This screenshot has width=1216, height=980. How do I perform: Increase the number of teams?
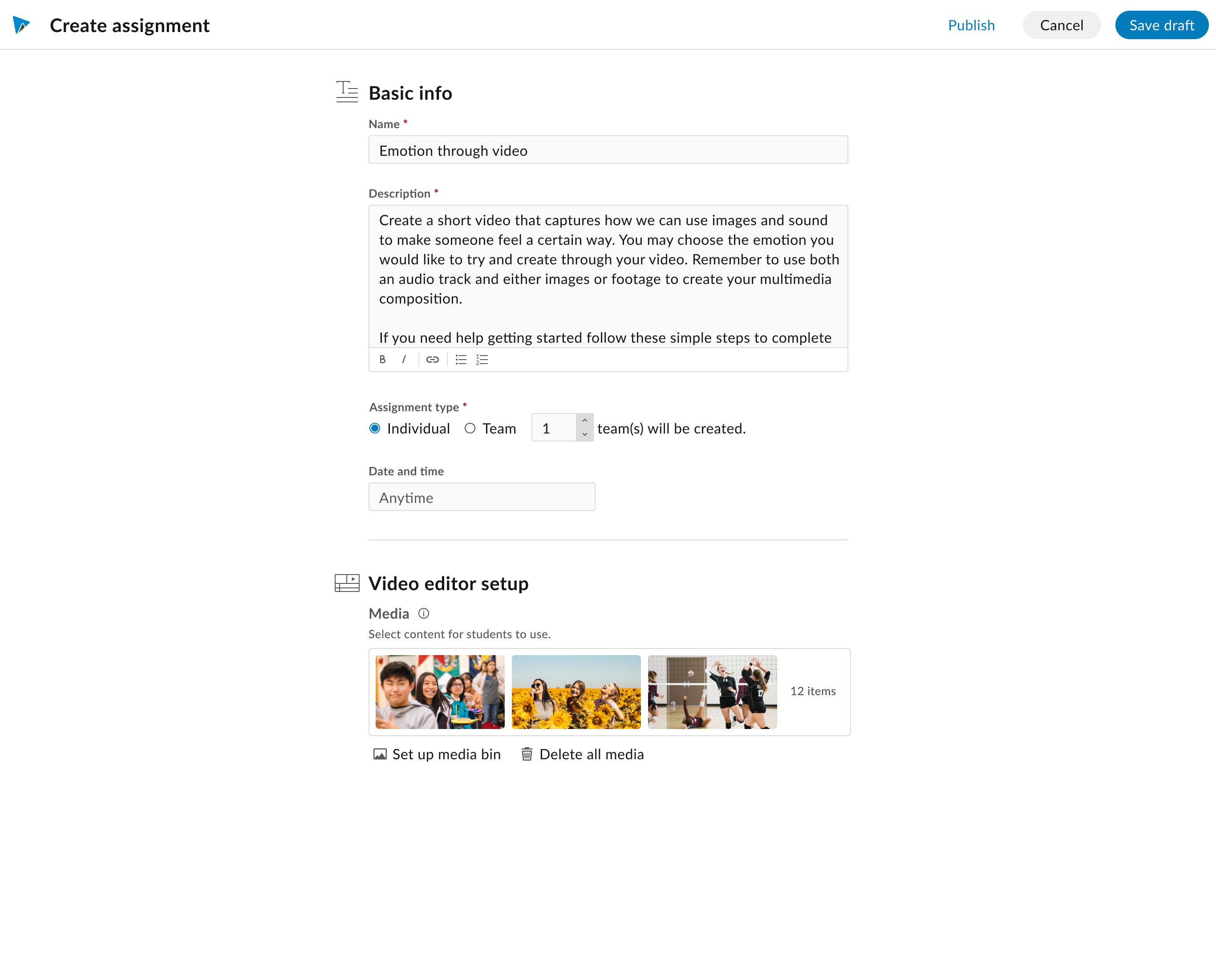(584, 421)
